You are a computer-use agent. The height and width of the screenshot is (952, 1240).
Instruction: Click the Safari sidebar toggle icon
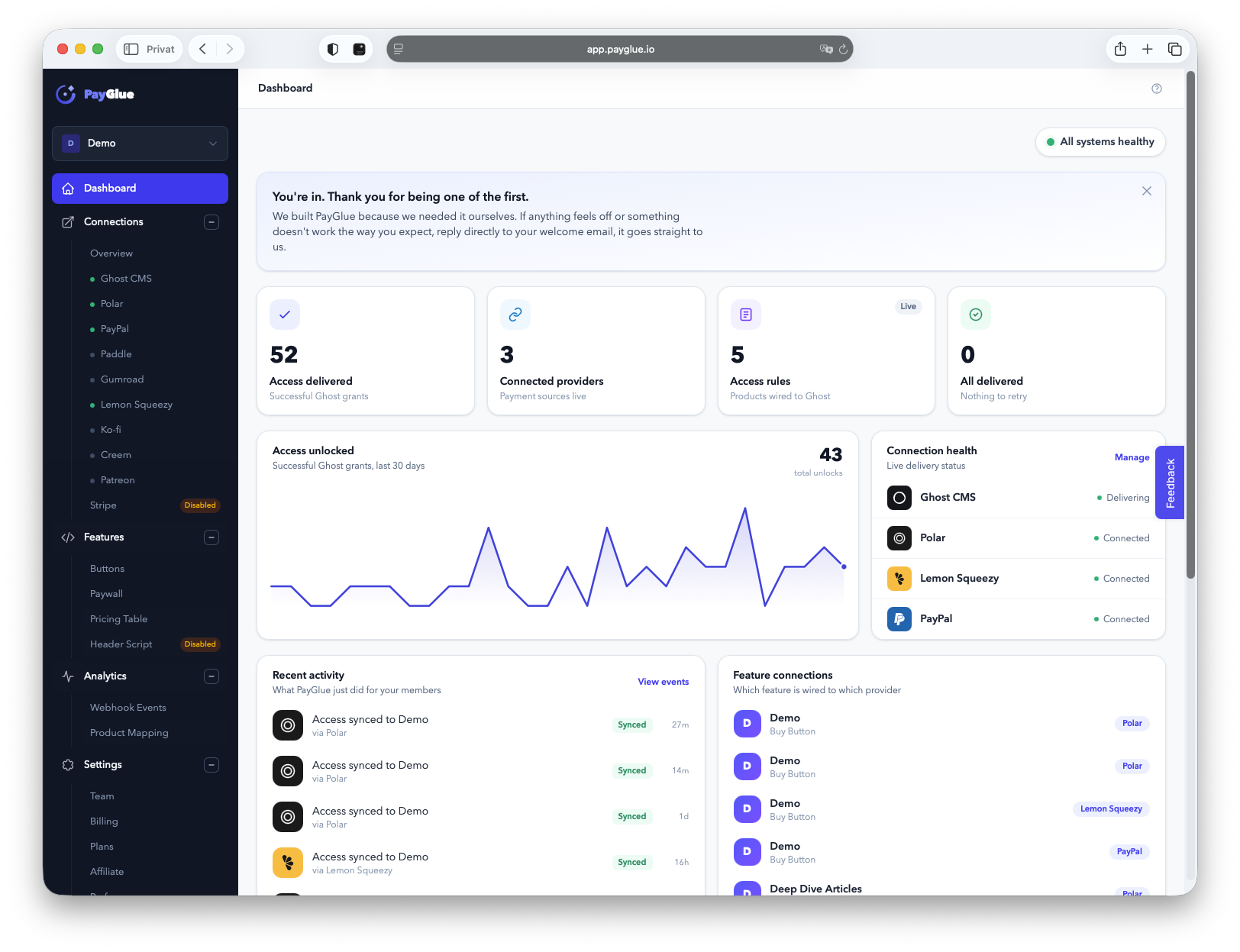point(131,49)
